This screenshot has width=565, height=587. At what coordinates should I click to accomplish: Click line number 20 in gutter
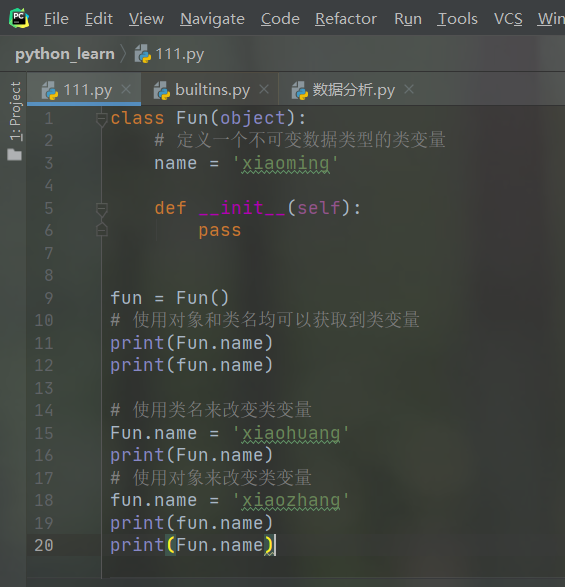[44, 545]
